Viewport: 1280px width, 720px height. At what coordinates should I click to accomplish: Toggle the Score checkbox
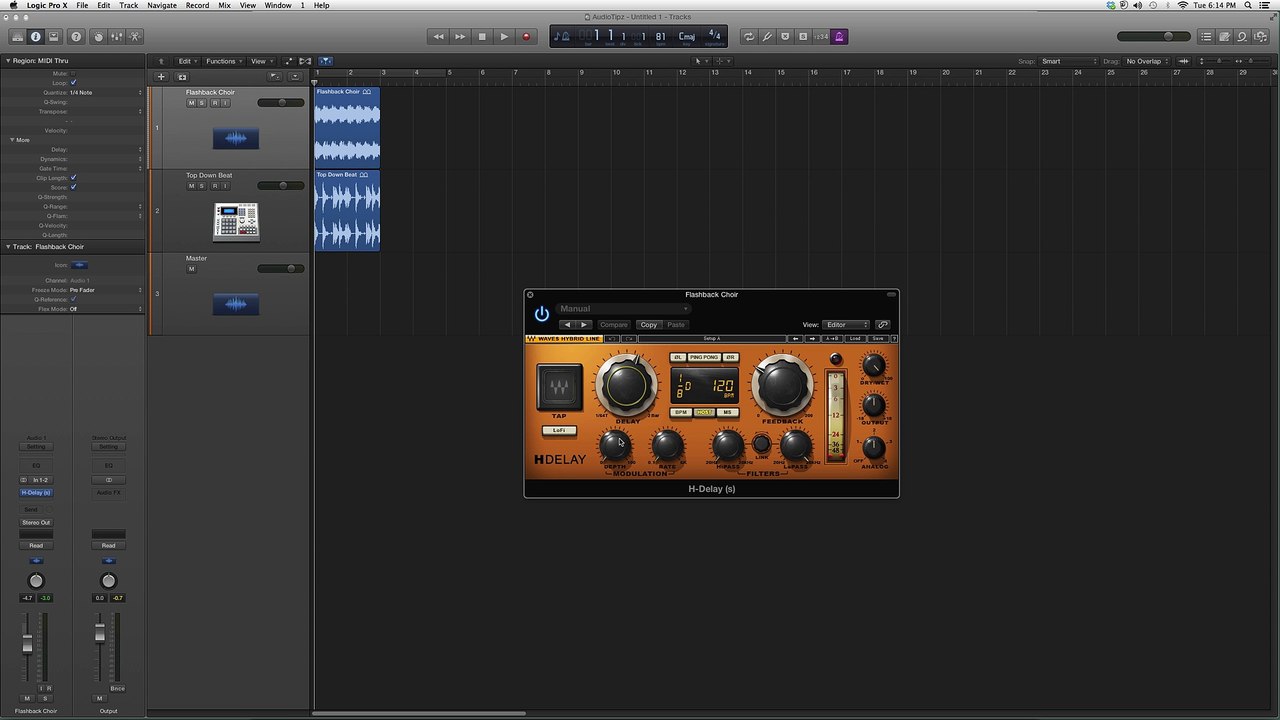coord(73,187)
